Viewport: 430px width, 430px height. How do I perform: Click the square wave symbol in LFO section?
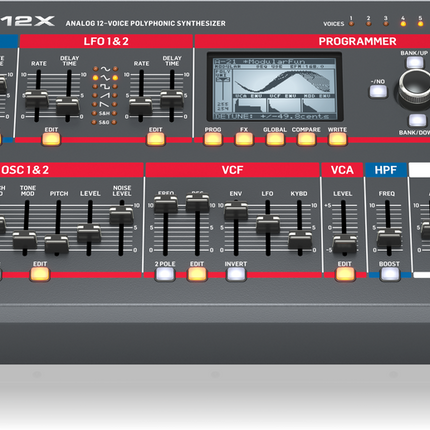click(105, 87)
